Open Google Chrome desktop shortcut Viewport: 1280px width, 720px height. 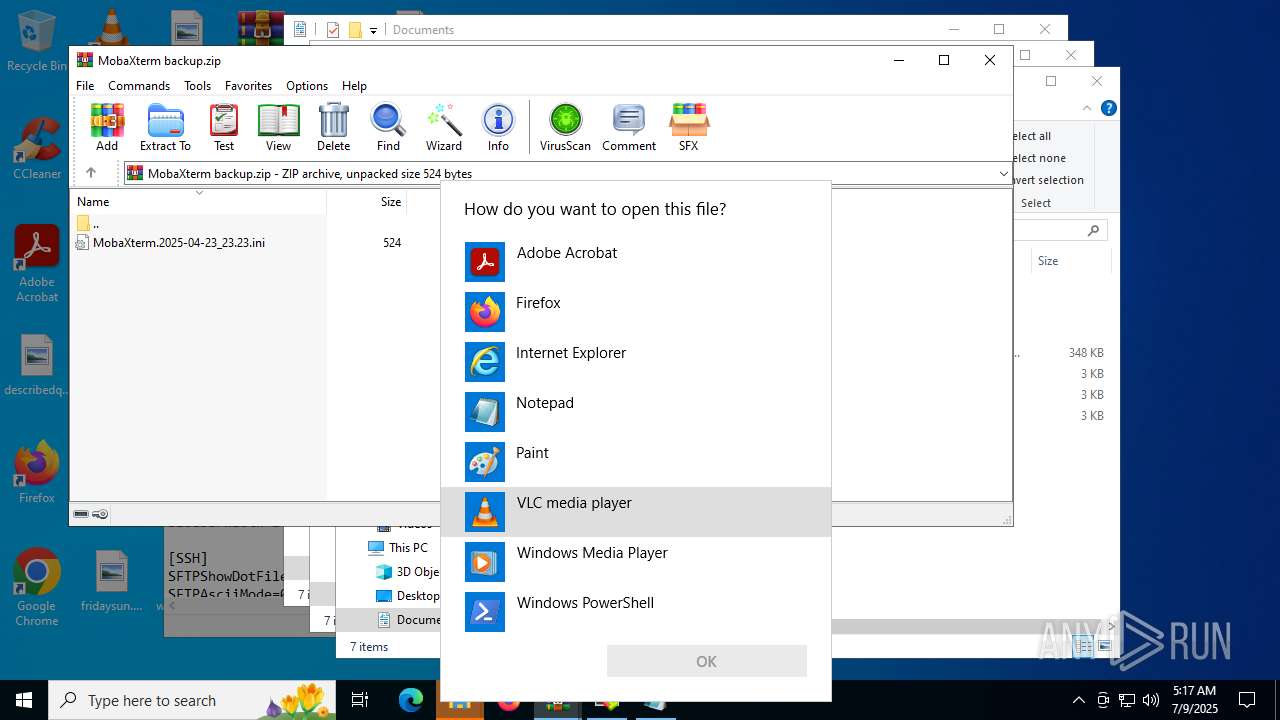click(37, 588)
